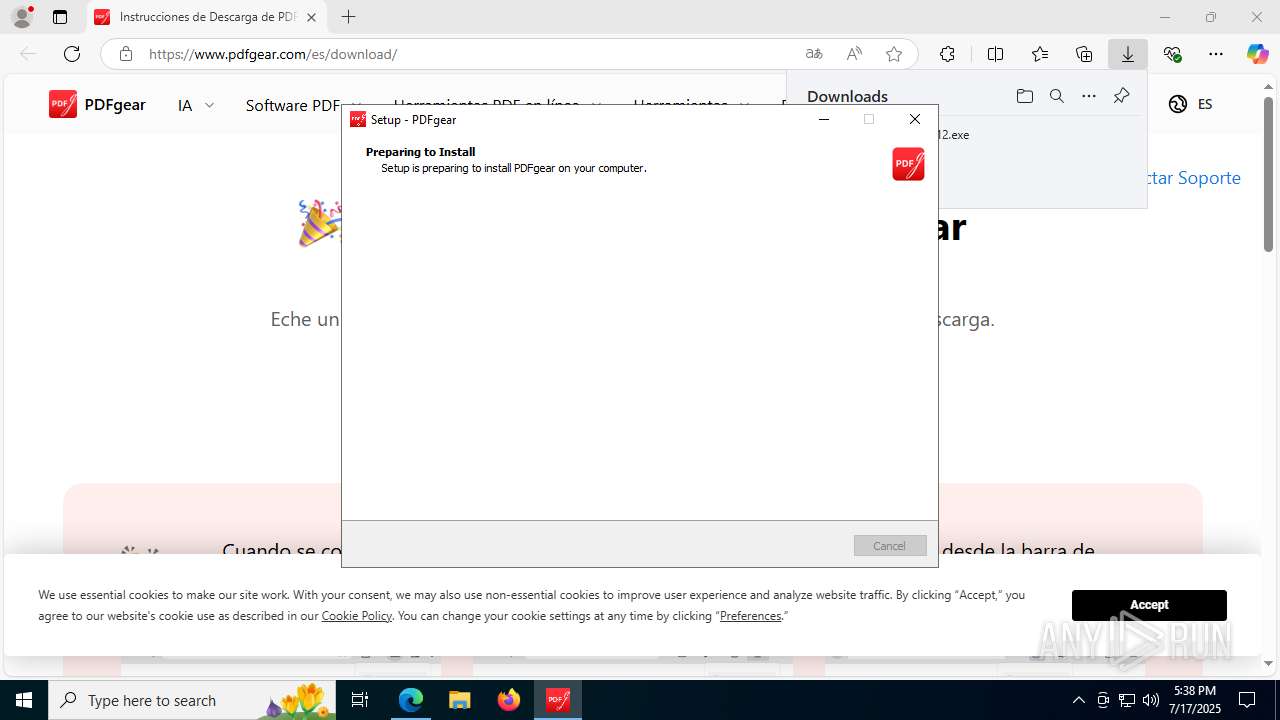Pin the Downloads panel
This screenshot has height=720, width=1280.
point(1121,96)
